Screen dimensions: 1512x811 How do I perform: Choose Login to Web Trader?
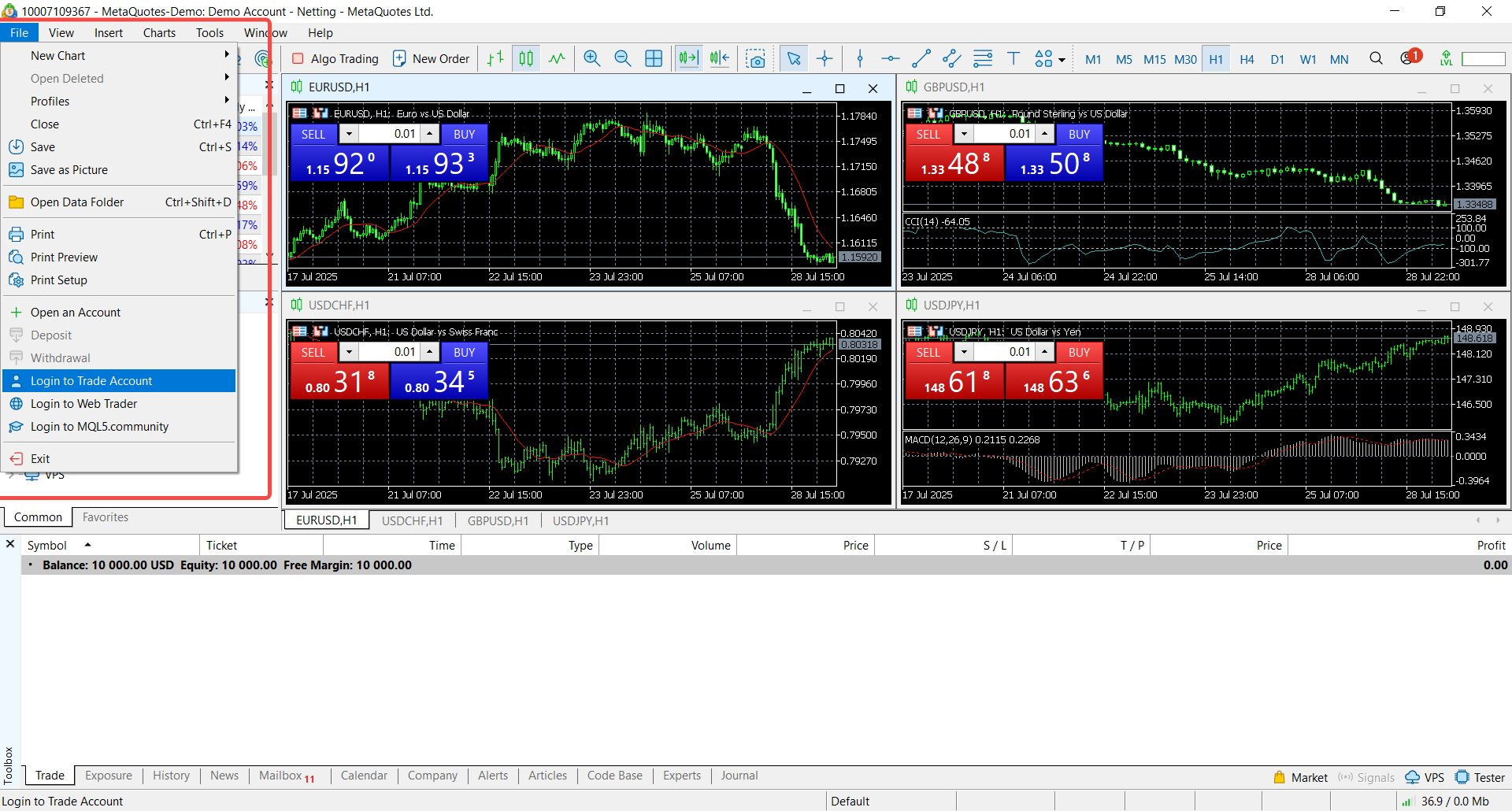[83, 404]
